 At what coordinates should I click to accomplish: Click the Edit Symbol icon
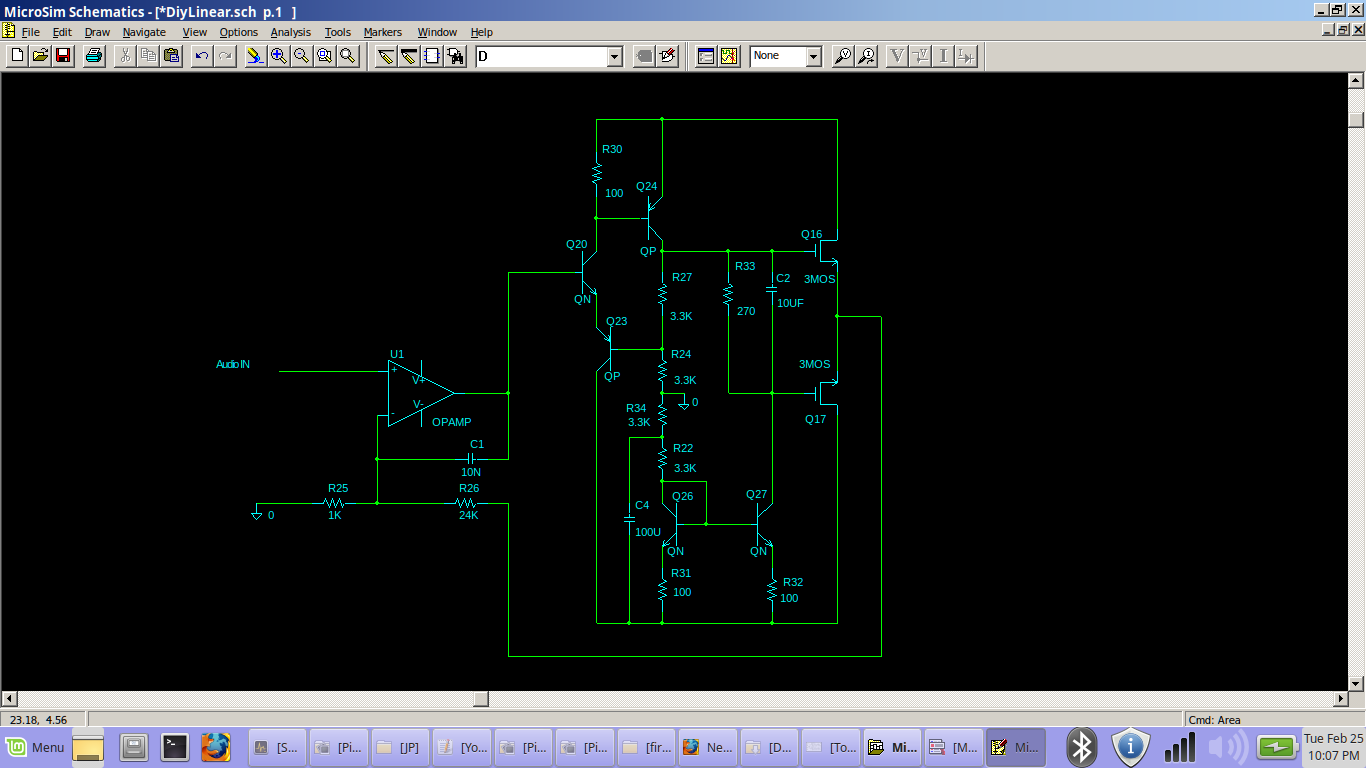[668, 56]
